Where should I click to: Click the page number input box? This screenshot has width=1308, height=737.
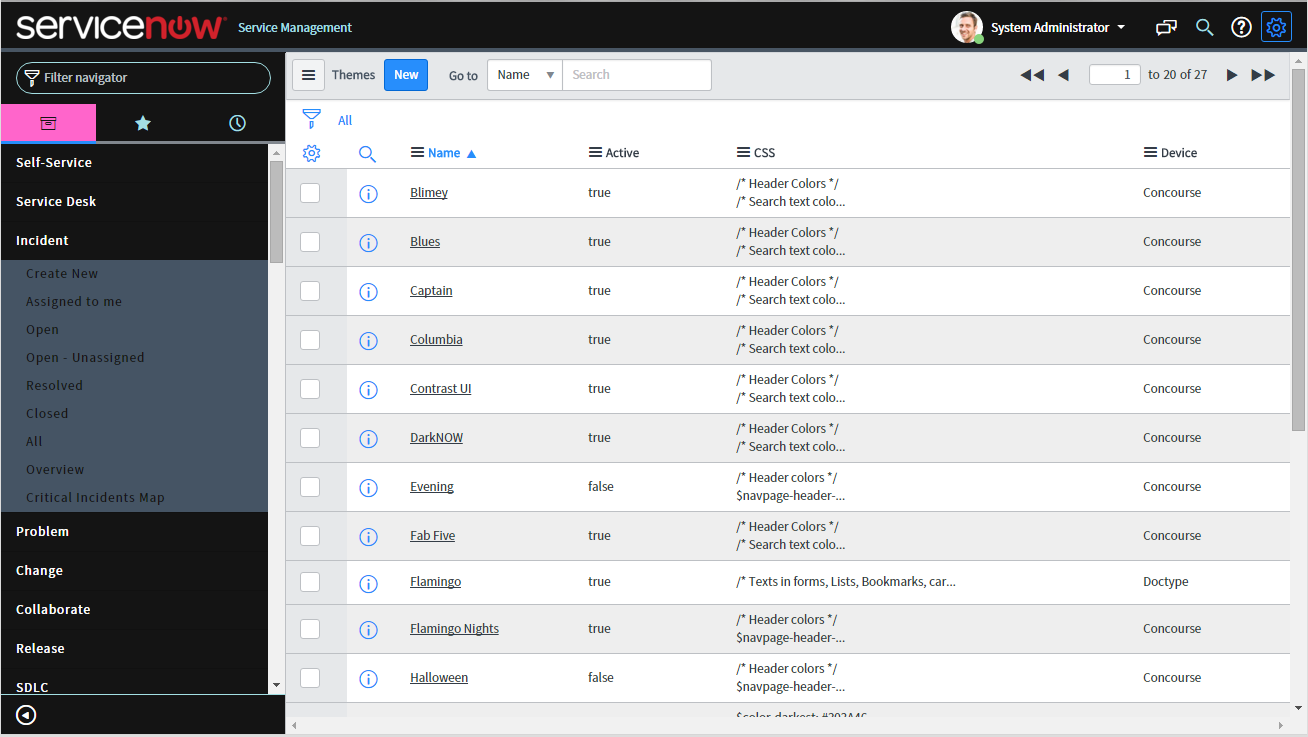click(1114, 75)
